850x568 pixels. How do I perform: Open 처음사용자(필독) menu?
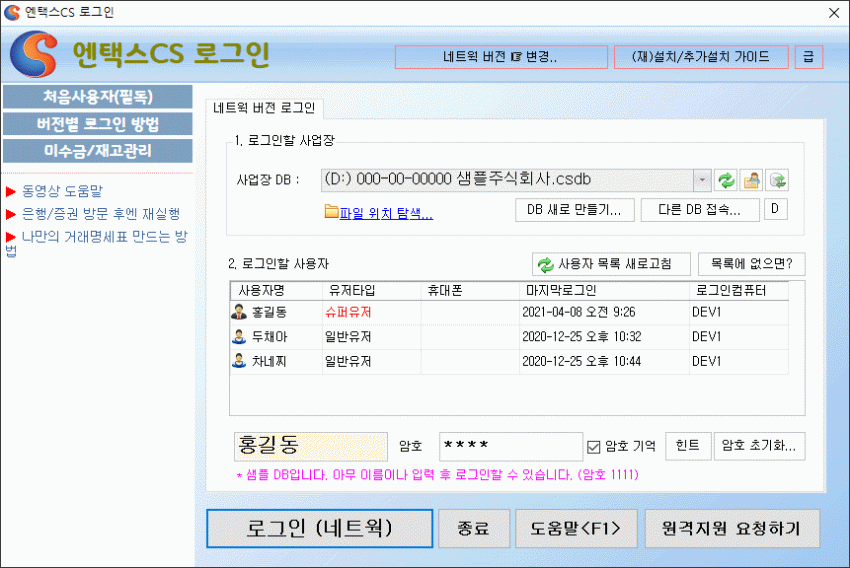click(x=98, y=97)
